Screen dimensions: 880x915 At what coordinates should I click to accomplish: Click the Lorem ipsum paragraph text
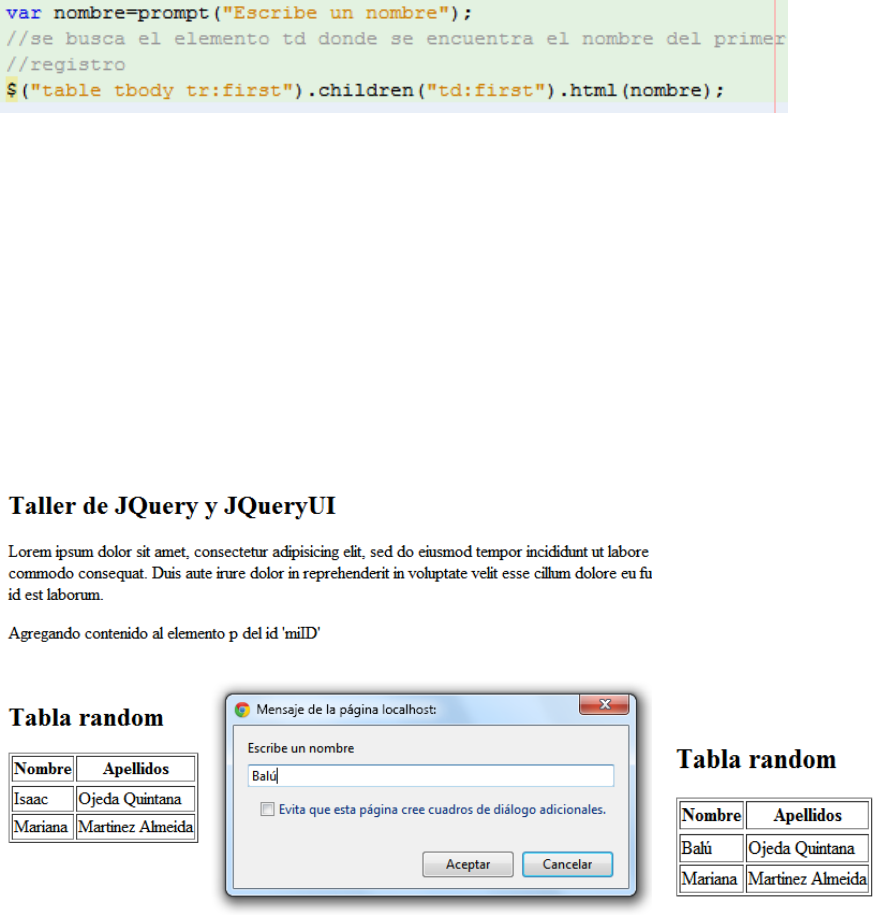tap(330, 573)
